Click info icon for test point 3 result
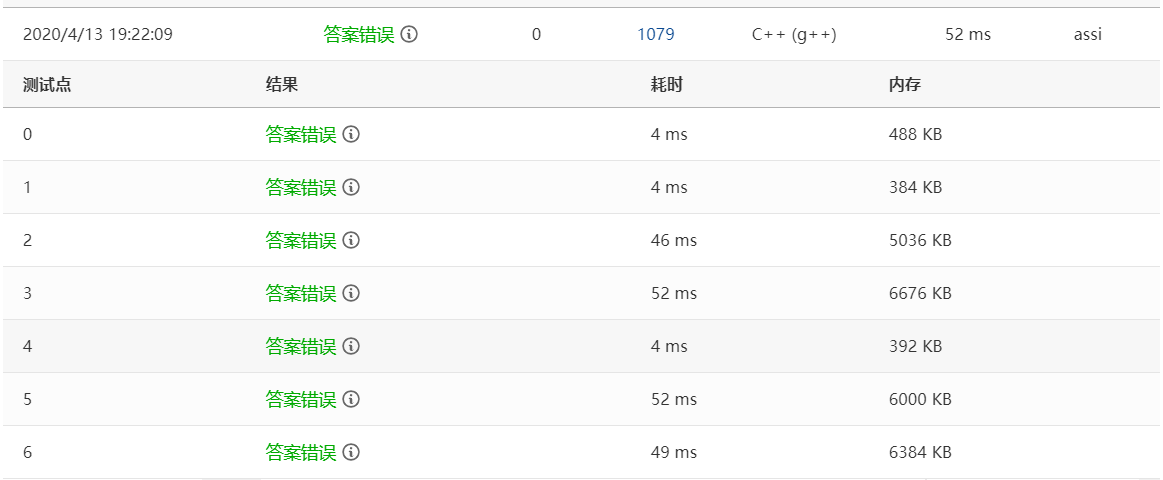 coord(352,293)
